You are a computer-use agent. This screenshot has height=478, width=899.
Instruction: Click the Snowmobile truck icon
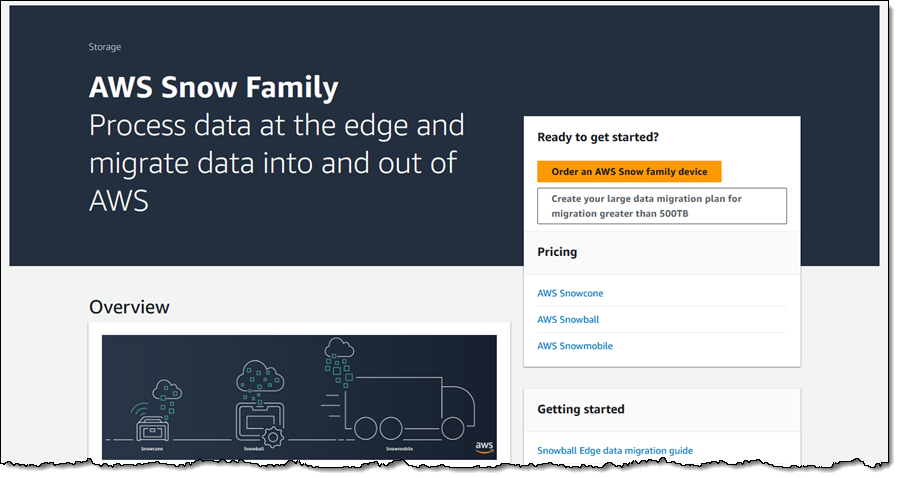(x=408, y=408)
